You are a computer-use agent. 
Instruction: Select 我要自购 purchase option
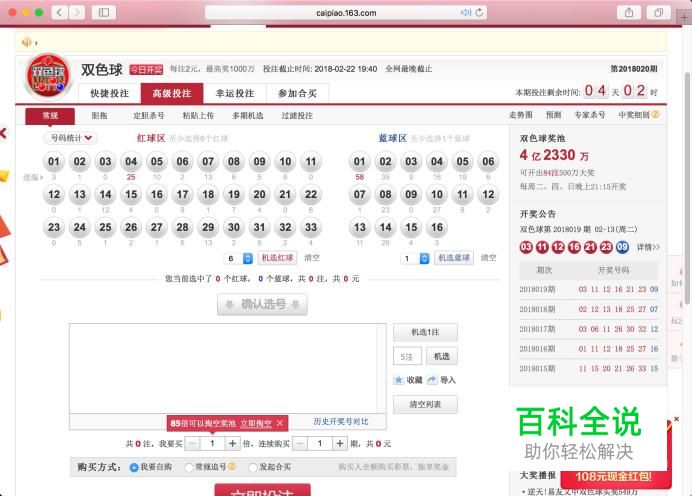point(134,467)
